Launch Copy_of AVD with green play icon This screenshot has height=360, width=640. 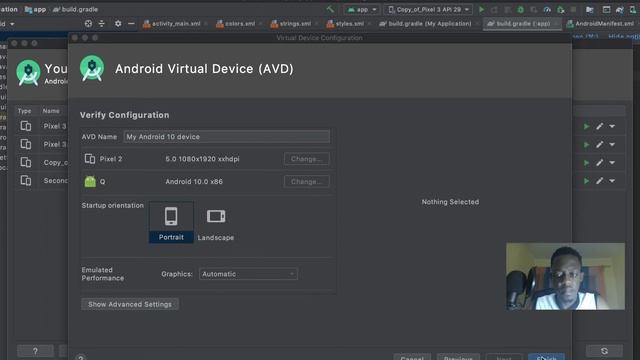(x=587, y=163)
